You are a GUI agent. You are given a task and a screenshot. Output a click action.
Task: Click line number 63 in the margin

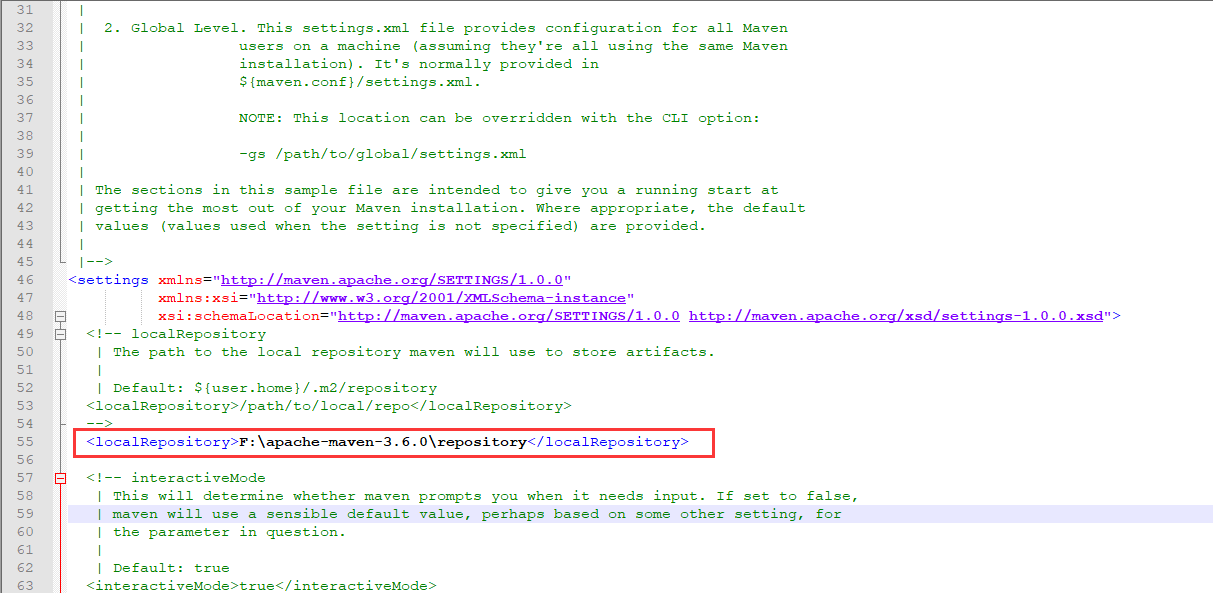(x=24, y=585)
